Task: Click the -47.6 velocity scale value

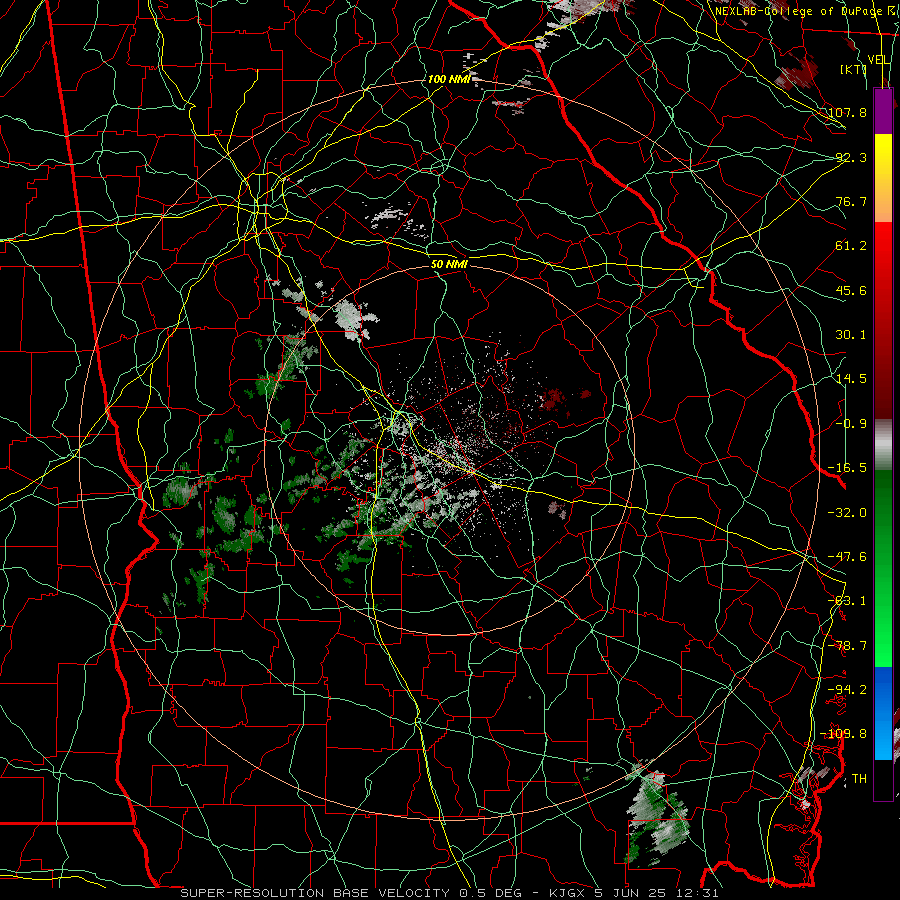Action: [847, 557]
